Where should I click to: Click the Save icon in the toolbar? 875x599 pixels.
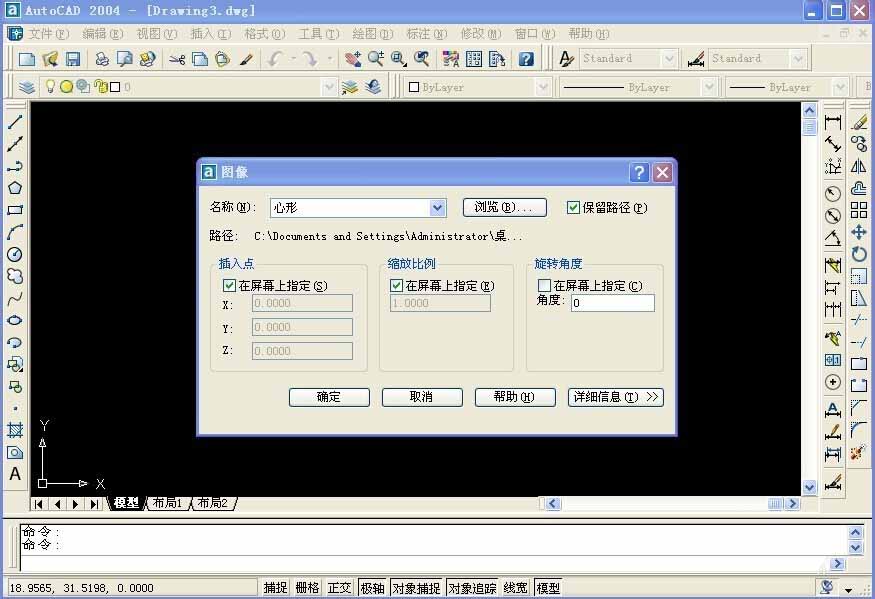click(73, 59)
